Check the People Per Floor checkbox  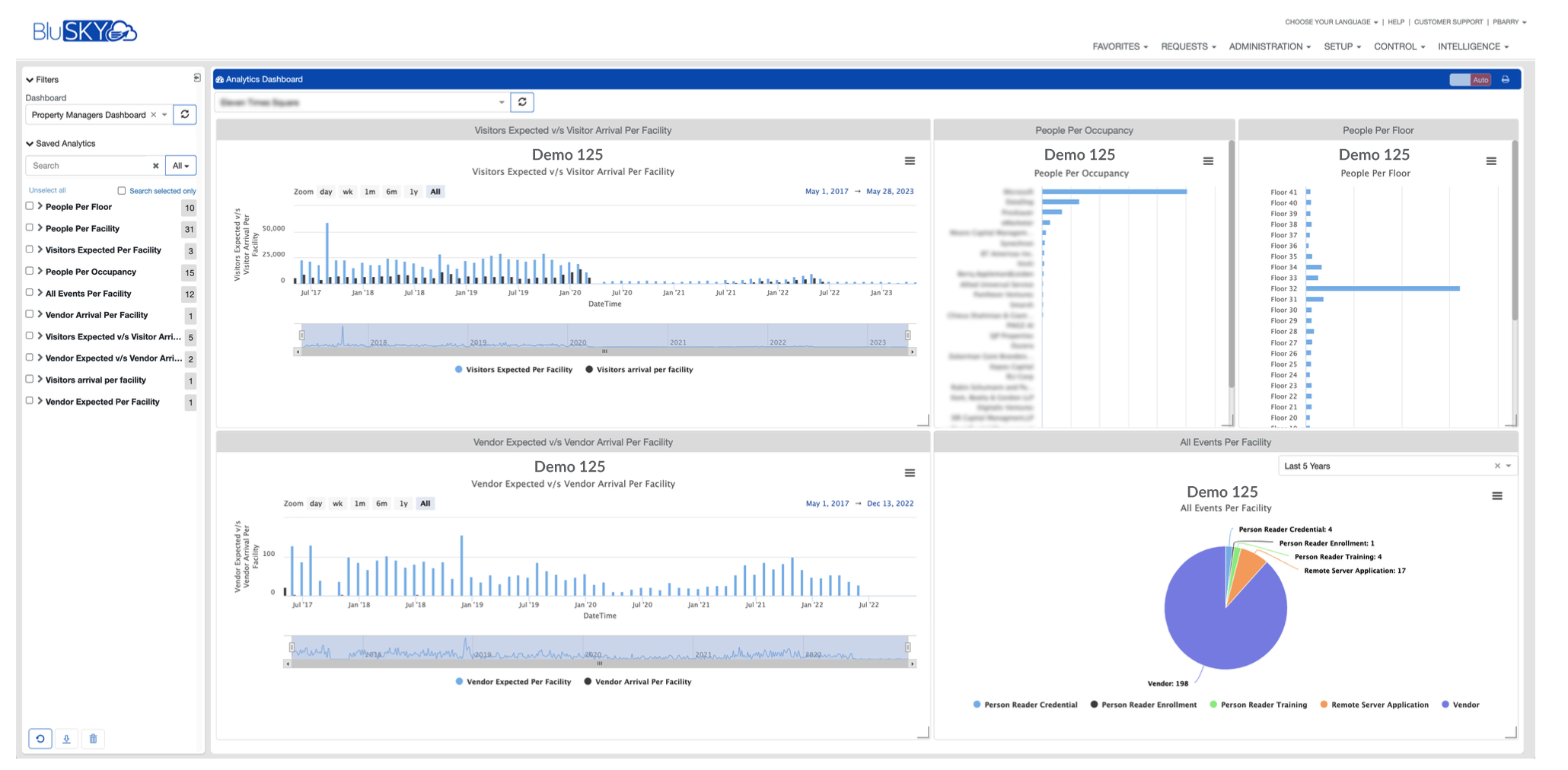29,205
